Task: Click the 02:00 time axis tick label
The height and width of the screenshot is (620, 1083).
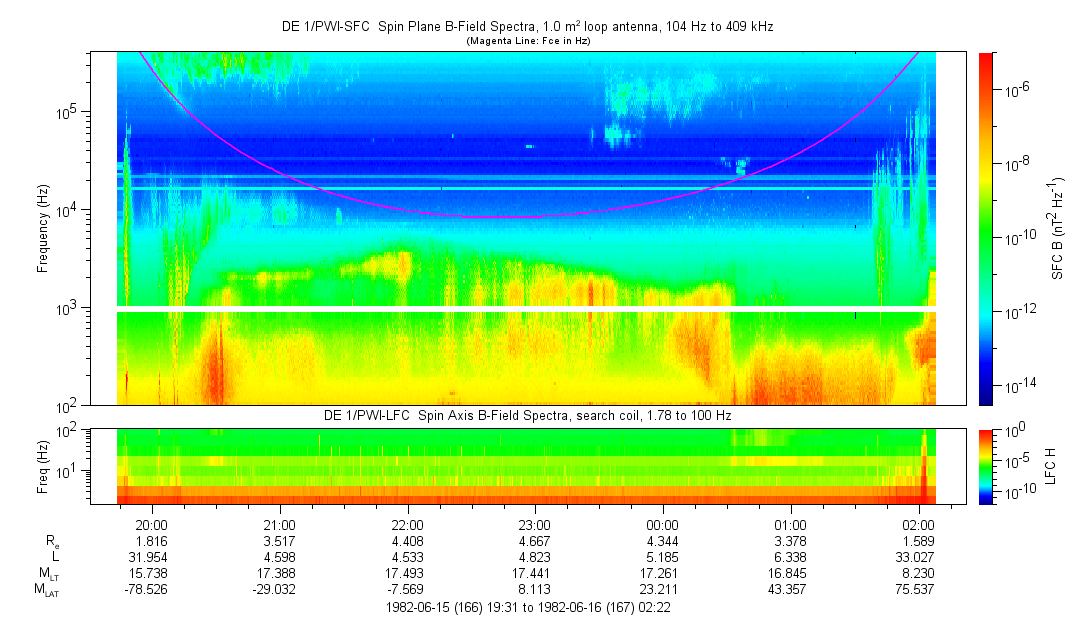Action: pyautogui.click(x=919, y=524)
